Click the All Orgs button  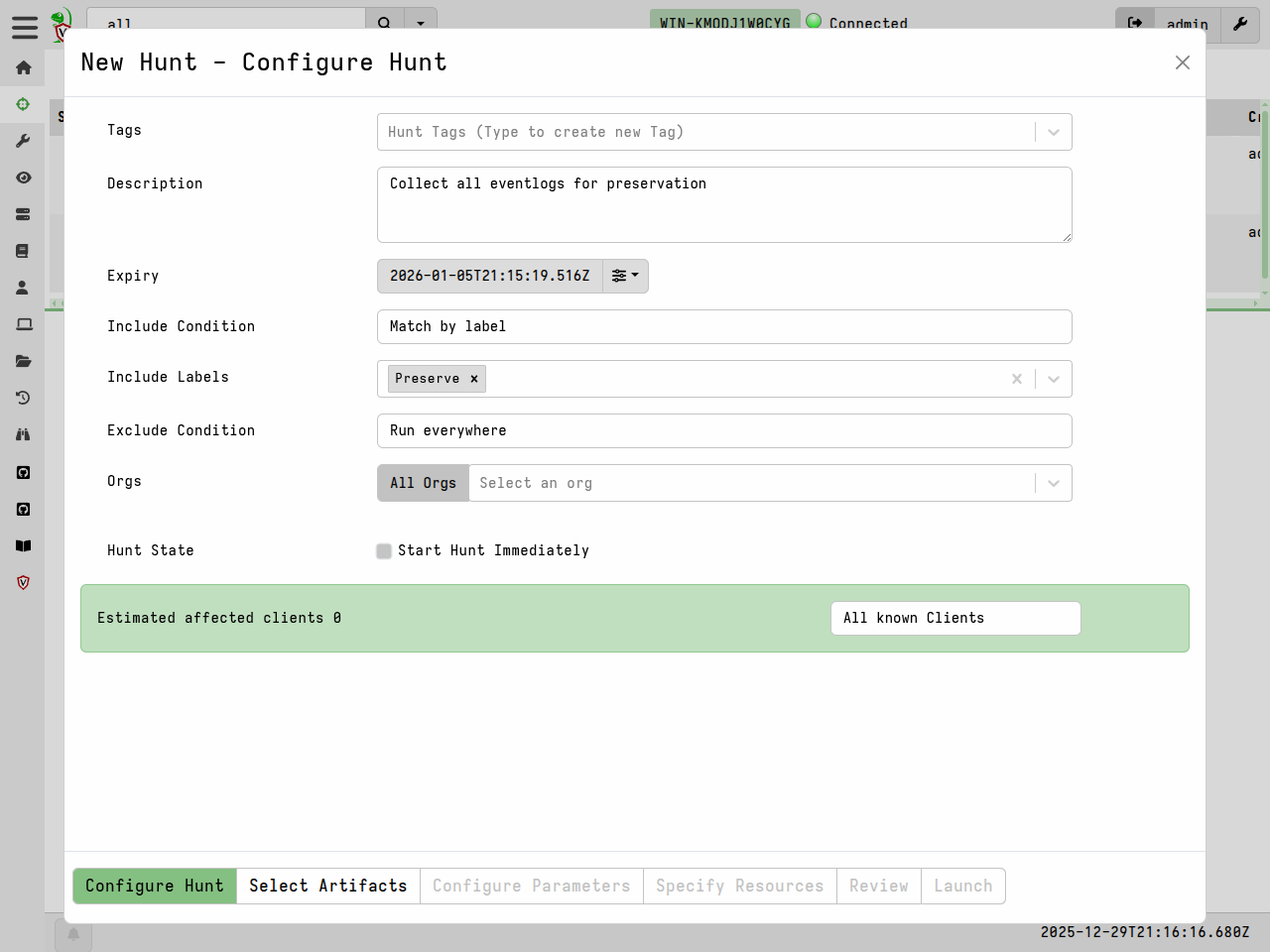point(423,483)
